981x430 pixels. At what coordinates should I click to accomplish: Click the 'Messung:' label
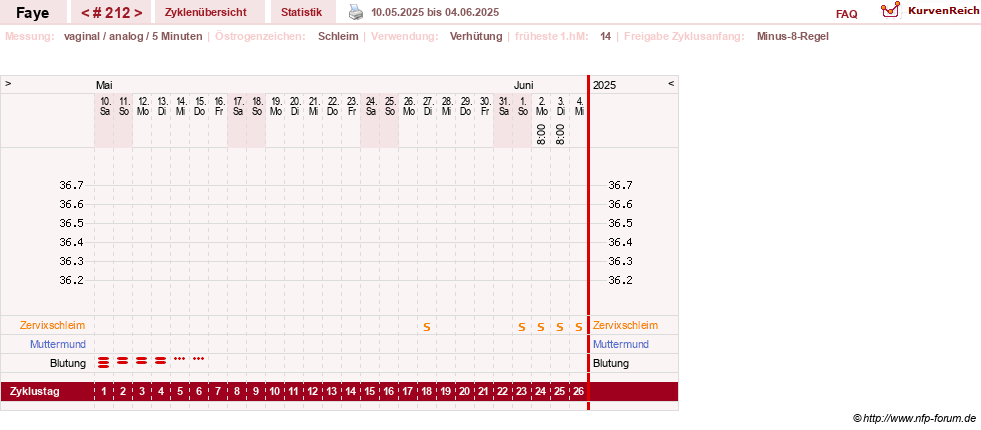point(30,36)
